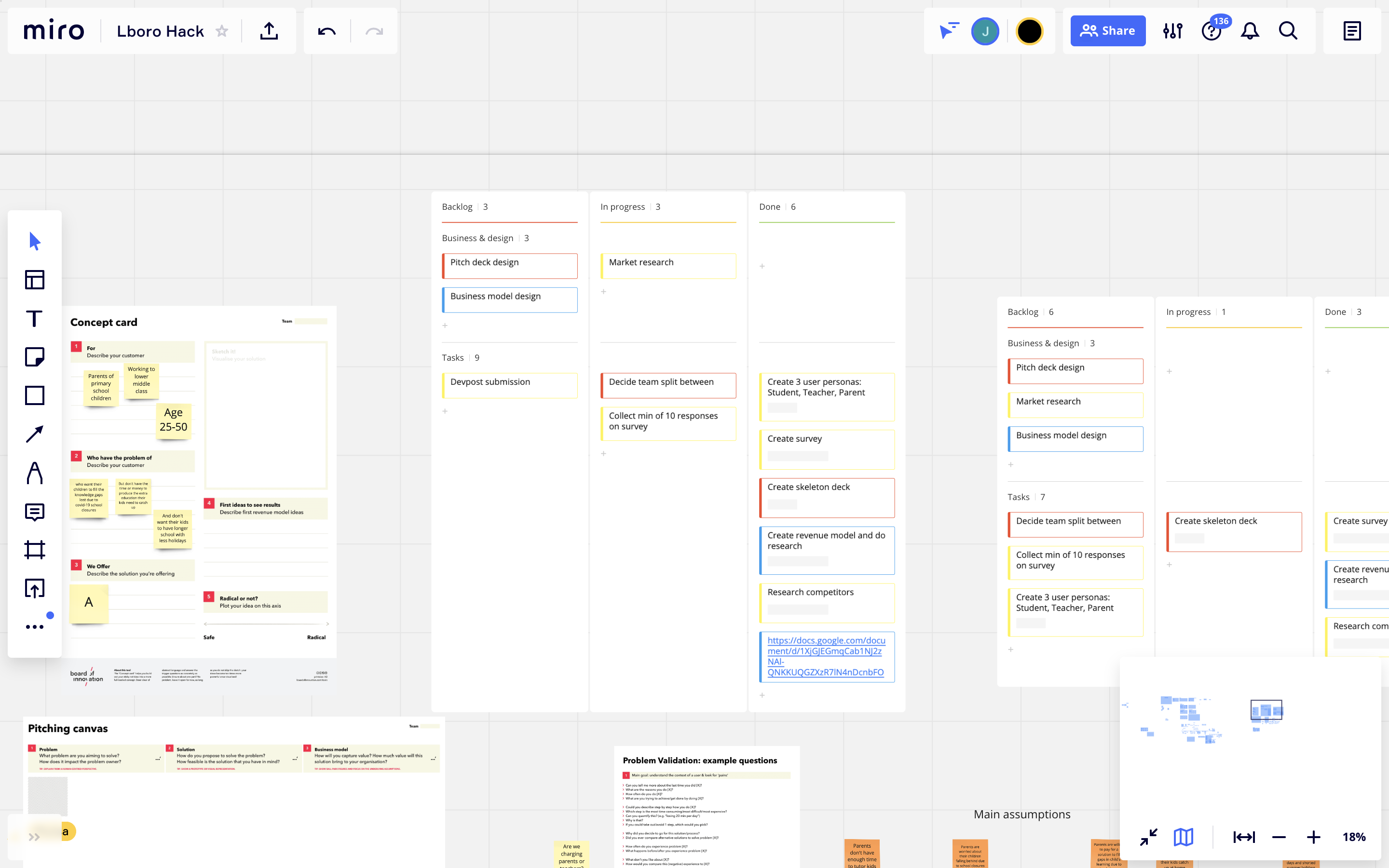Pick the connection line arrow tool

click(x=34, y=434)
